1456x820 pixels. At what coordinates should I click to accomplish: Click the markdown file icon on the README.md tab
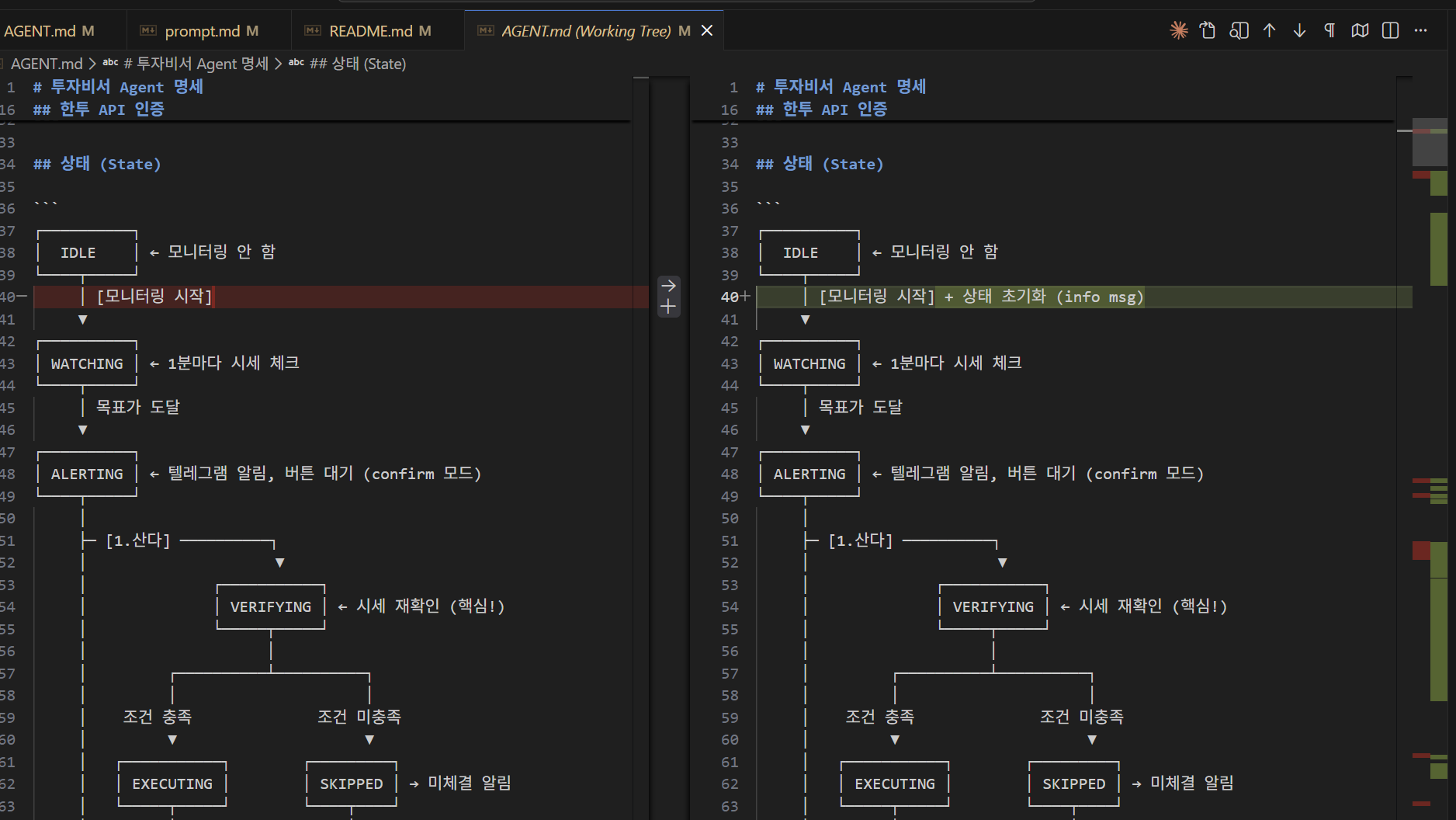(x=312, y=30)
